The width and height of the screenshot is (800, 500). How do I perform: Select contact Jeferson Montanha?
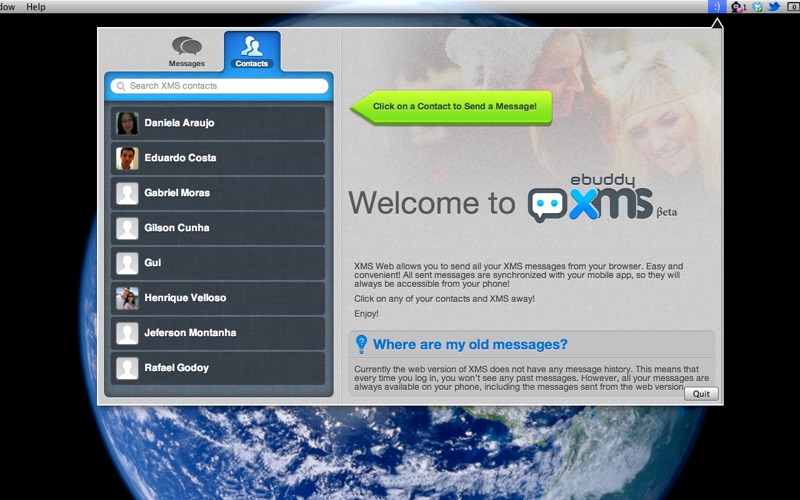(218, 333)
